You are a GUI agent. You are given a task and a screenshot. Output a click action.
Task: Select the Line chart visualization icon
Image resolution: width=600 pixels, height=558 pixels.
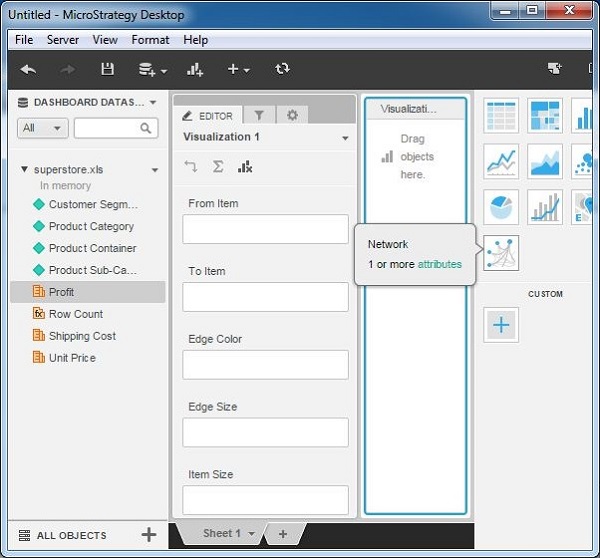501,161
